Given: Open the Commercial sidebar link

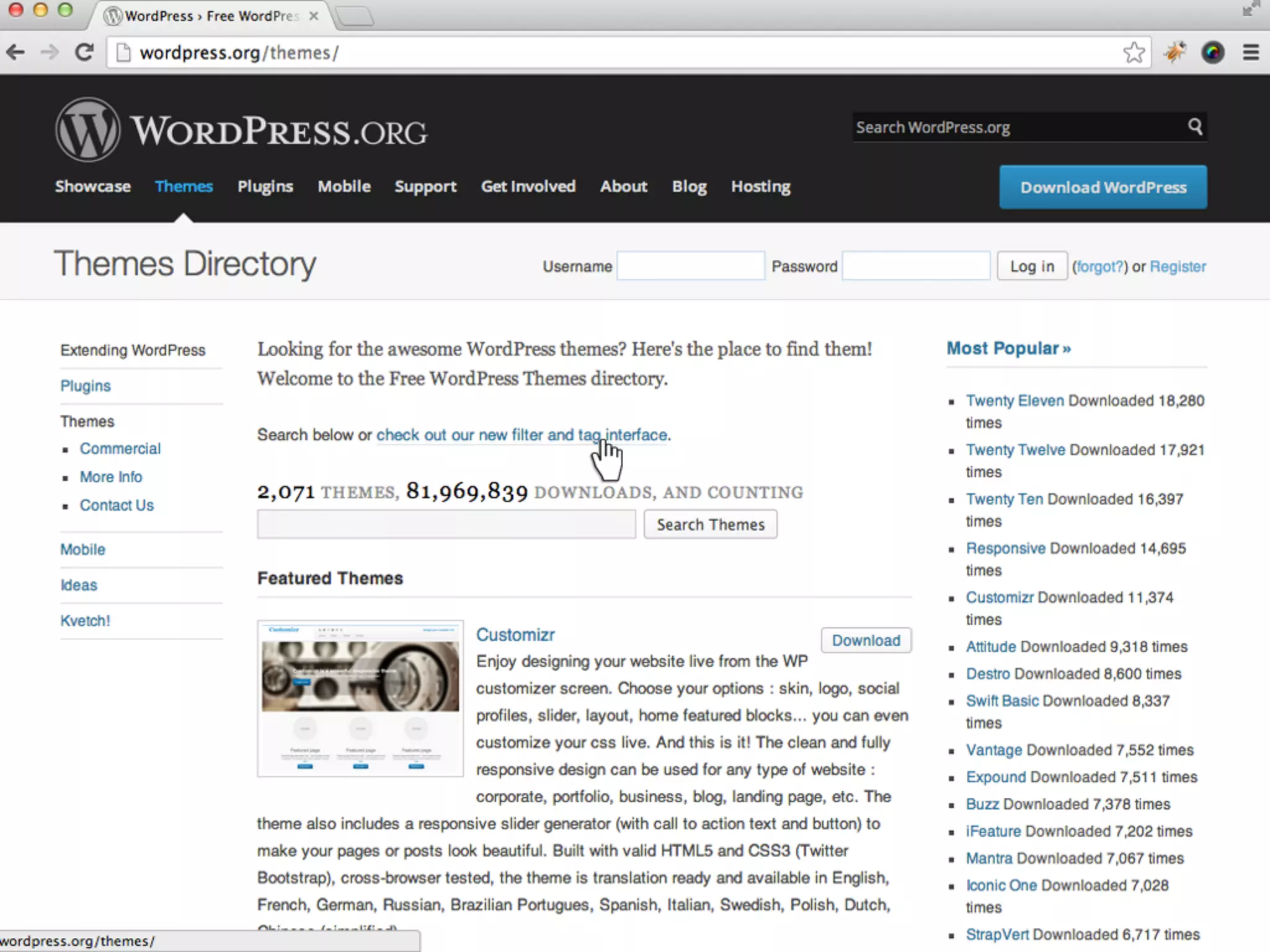Looking at the screenshot, I should pos(120,449).
